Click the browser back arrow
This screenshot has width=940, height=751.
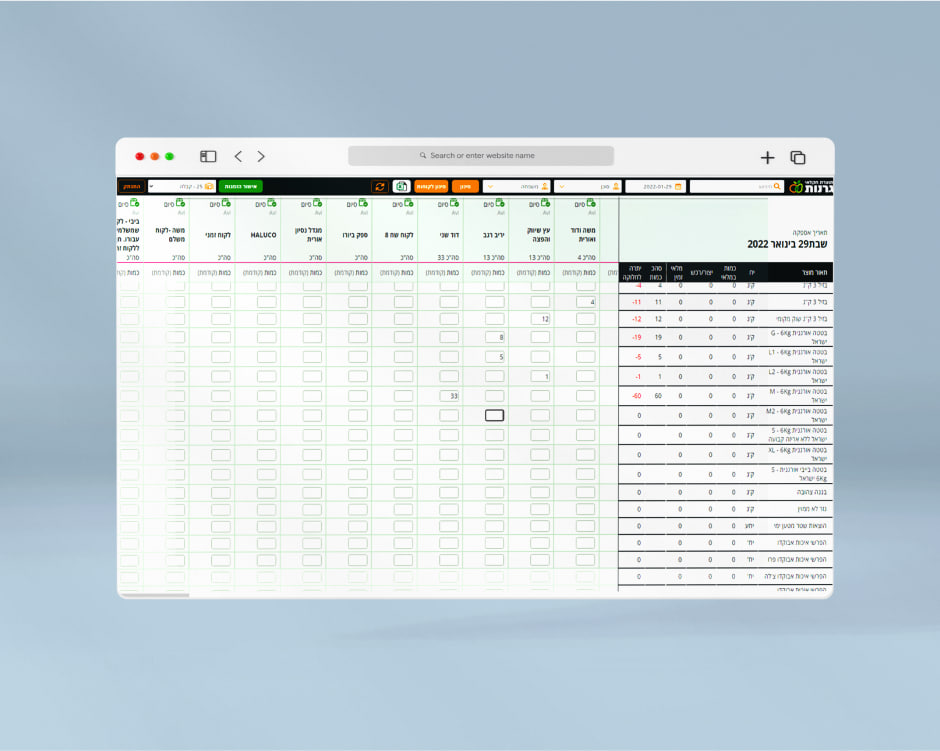click(238, 157)
